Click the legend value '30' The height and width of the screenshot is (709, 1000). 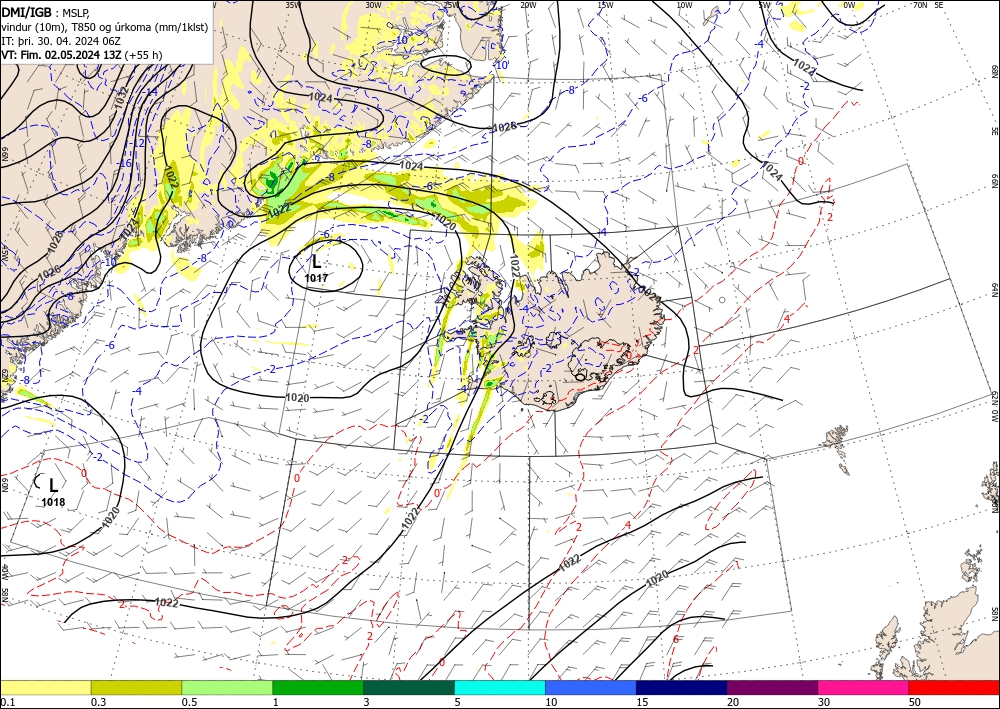[824, 702]
